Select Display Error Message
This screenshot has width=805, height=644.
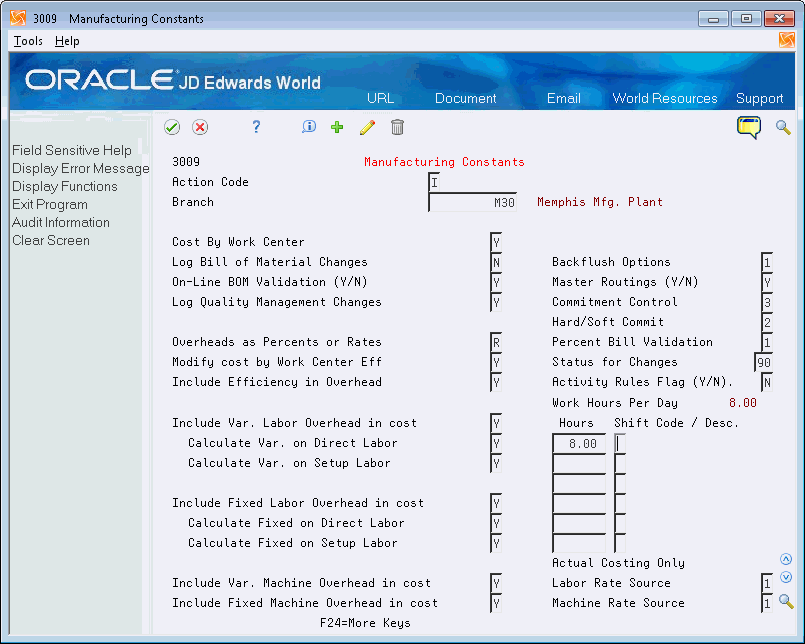pos(81,168)
